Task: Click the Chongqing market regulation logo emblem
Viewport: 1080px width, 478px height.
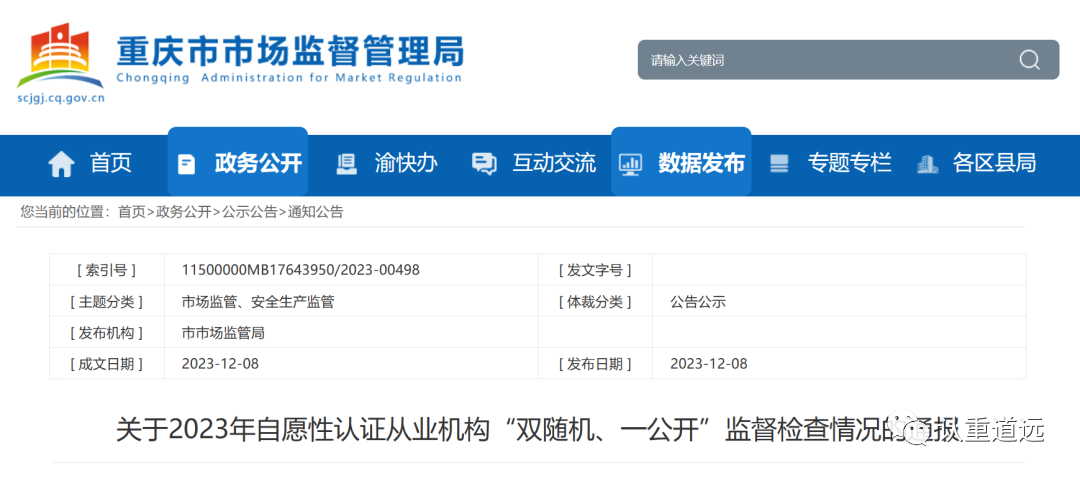Action: click(x=60, y=55)
